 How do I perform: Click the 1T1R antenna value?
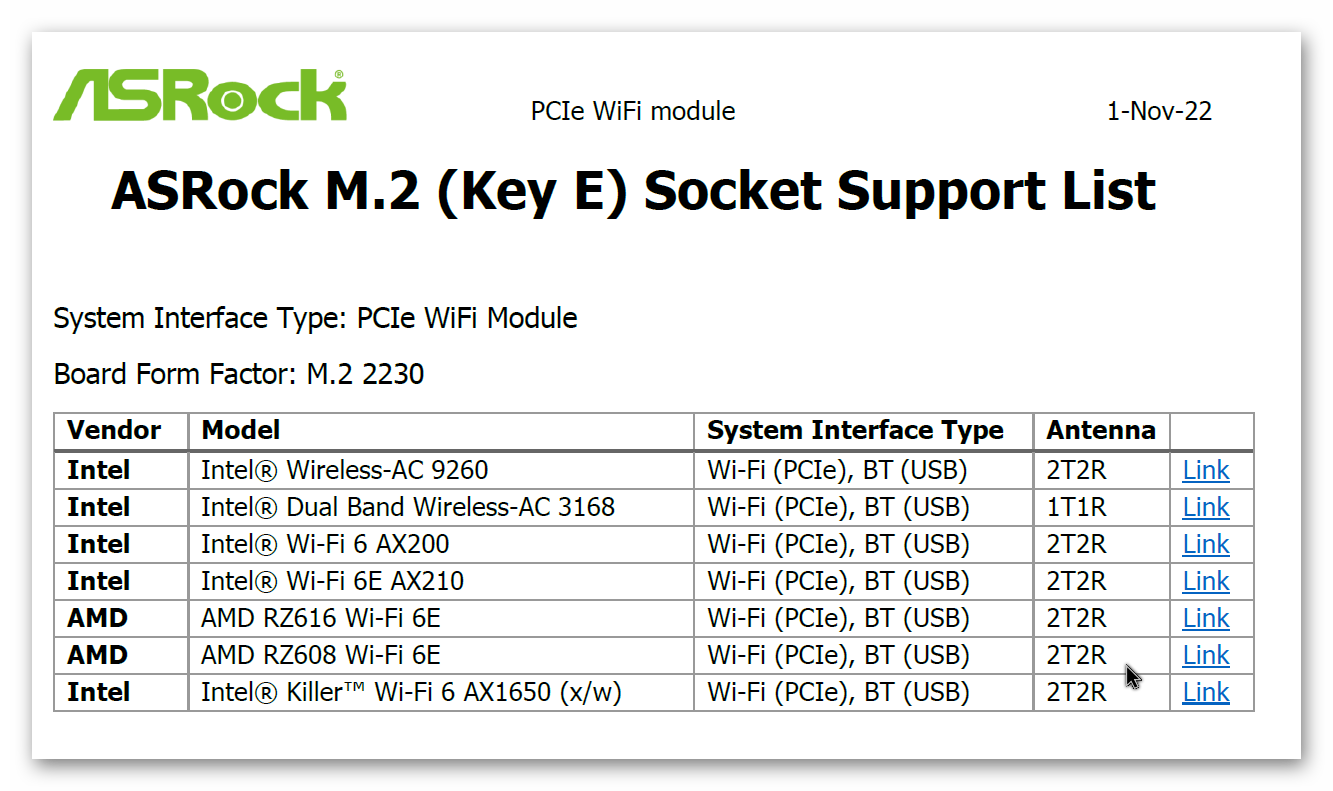coord(1077,507)
